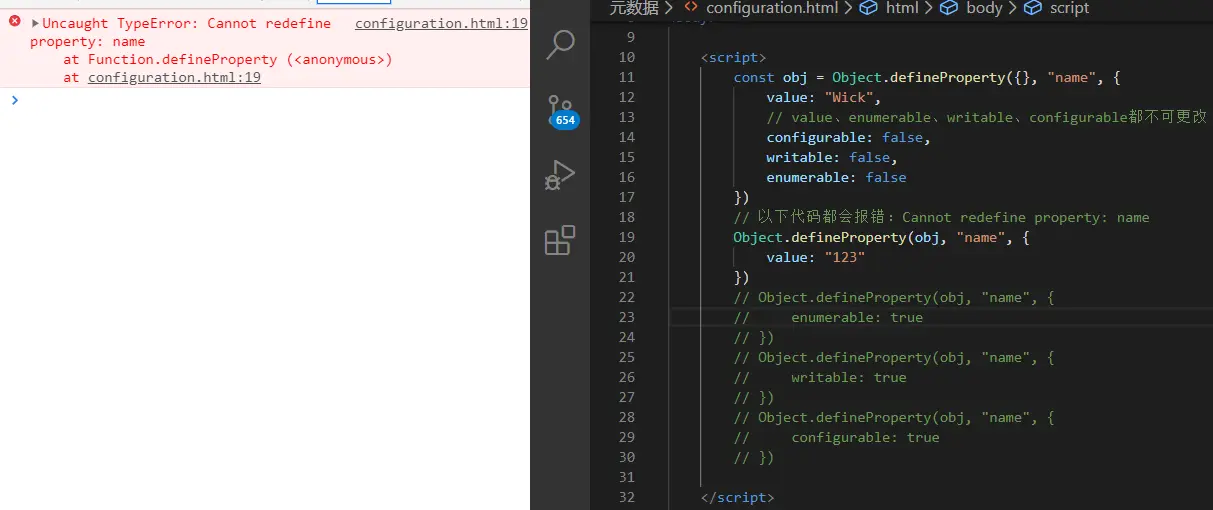
Task: Open configuration.html:19 link beside the error message
Action: 441,23
